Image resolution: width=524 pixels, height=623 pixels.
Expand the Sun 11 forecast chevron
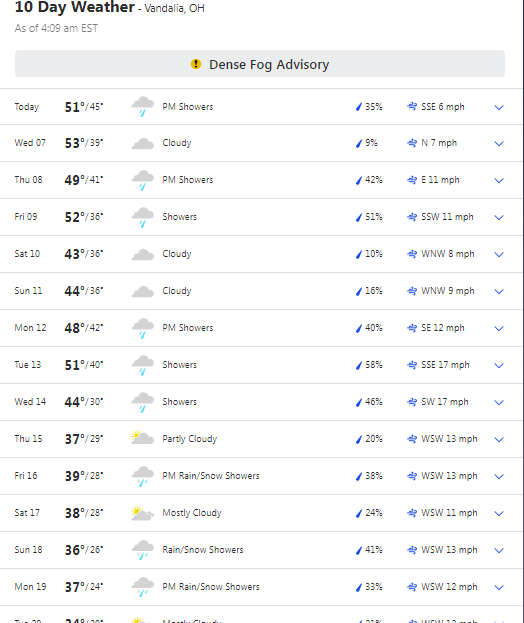click(499, 291)
